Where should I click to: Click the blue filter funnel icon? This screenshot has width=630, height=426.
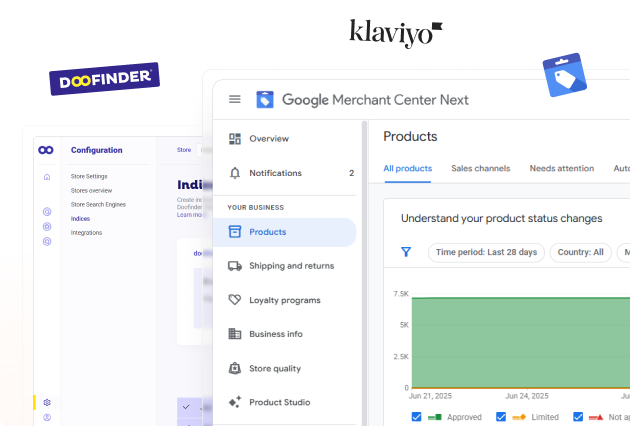(406, 252)
